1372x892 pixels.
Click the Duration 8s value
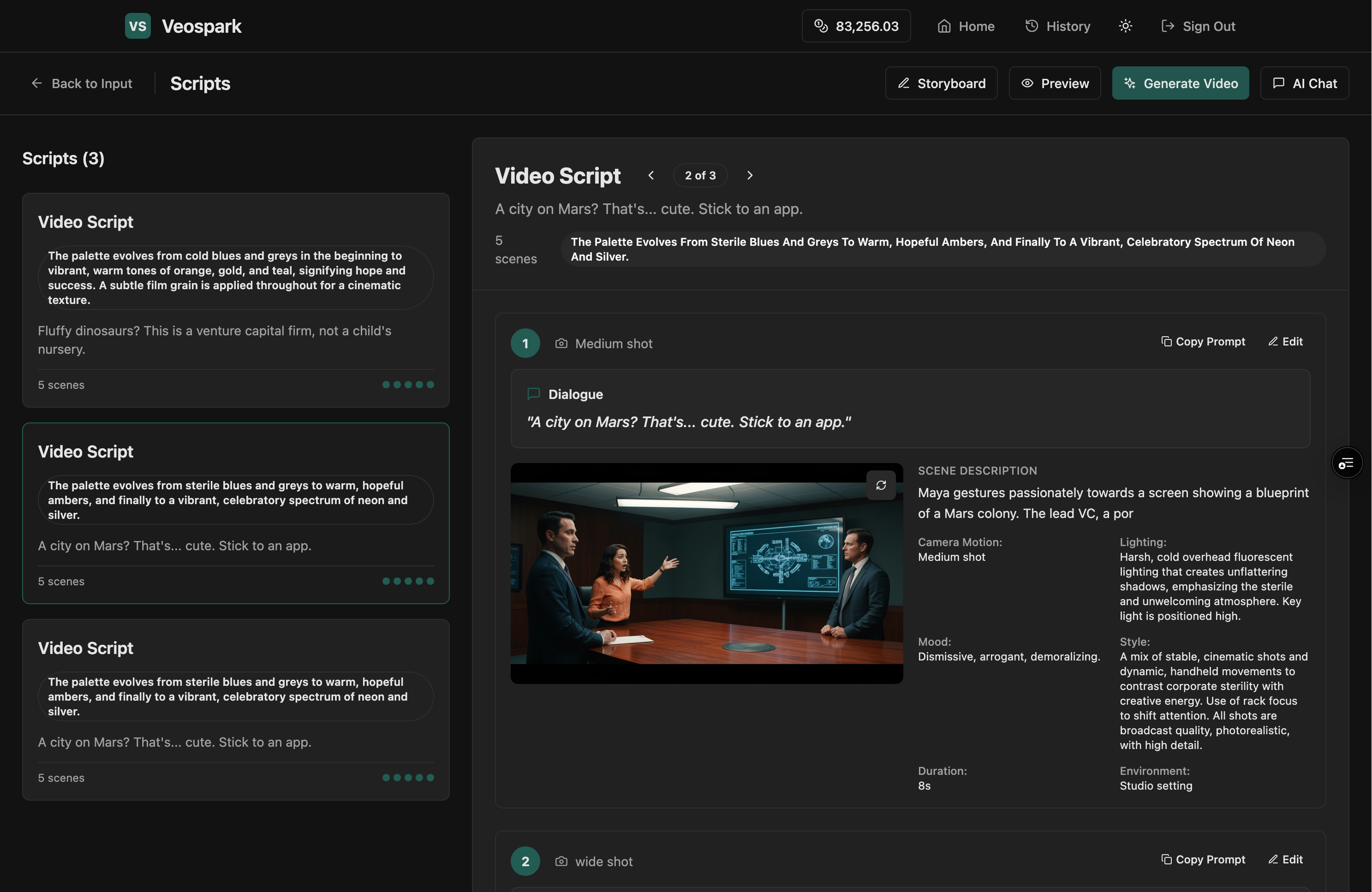[924, 785]
